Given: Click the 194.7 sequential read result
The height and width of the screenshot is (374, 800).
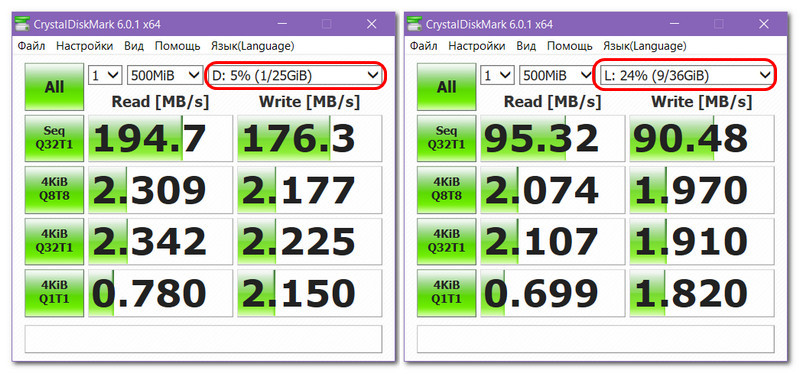Looking at the screenshot, I should (161, 138).
